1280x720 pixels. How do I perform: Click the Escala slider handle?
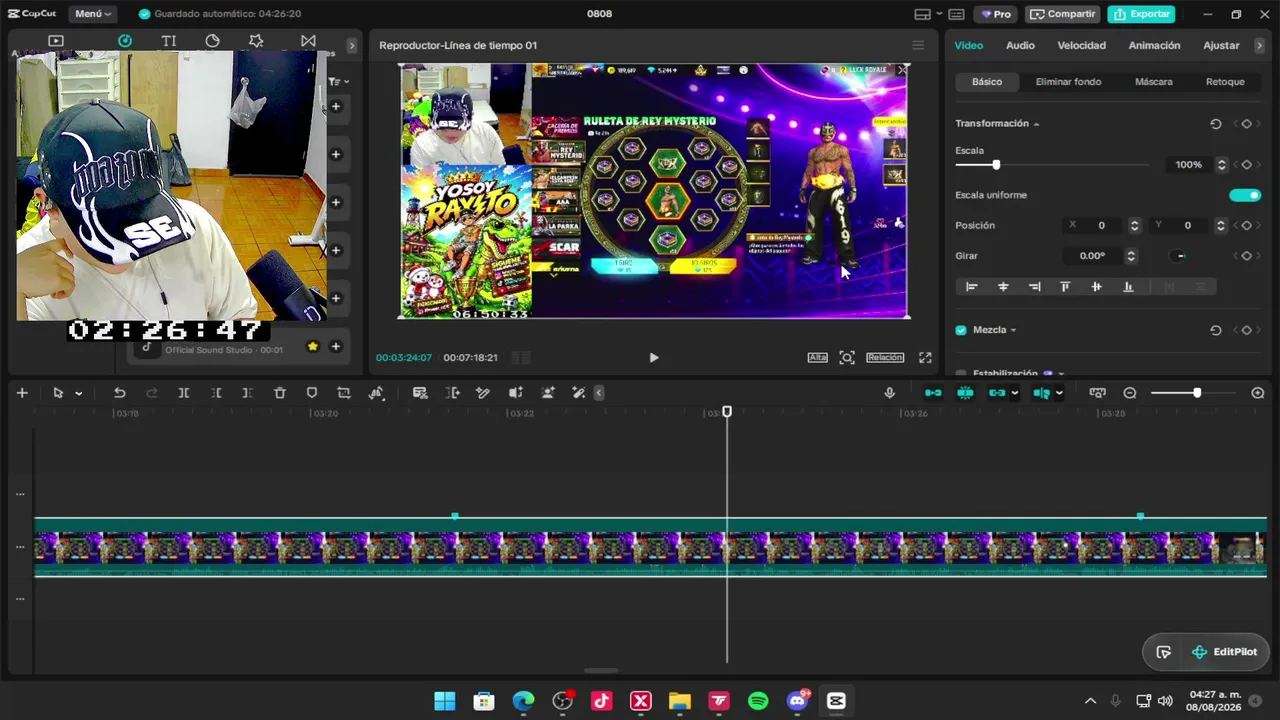[x=996, y=165]
